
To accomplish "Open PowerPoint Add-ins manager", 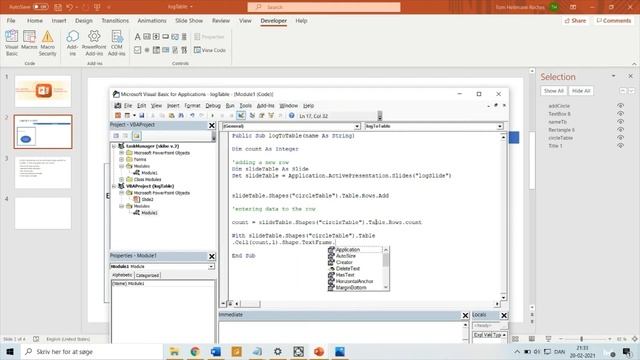I will 94,42.
